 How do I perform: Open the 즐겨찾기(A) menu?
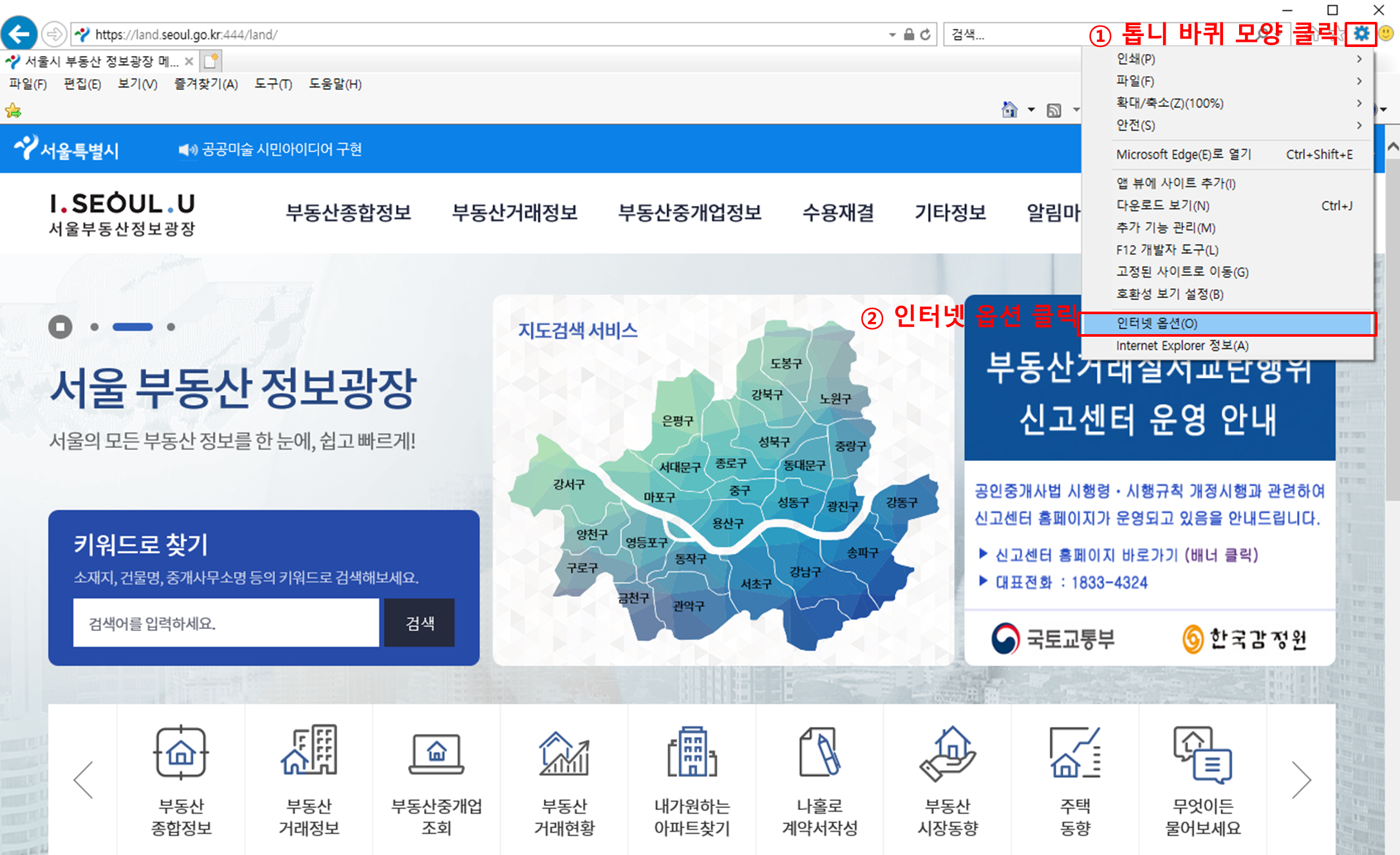pos(205,84)
